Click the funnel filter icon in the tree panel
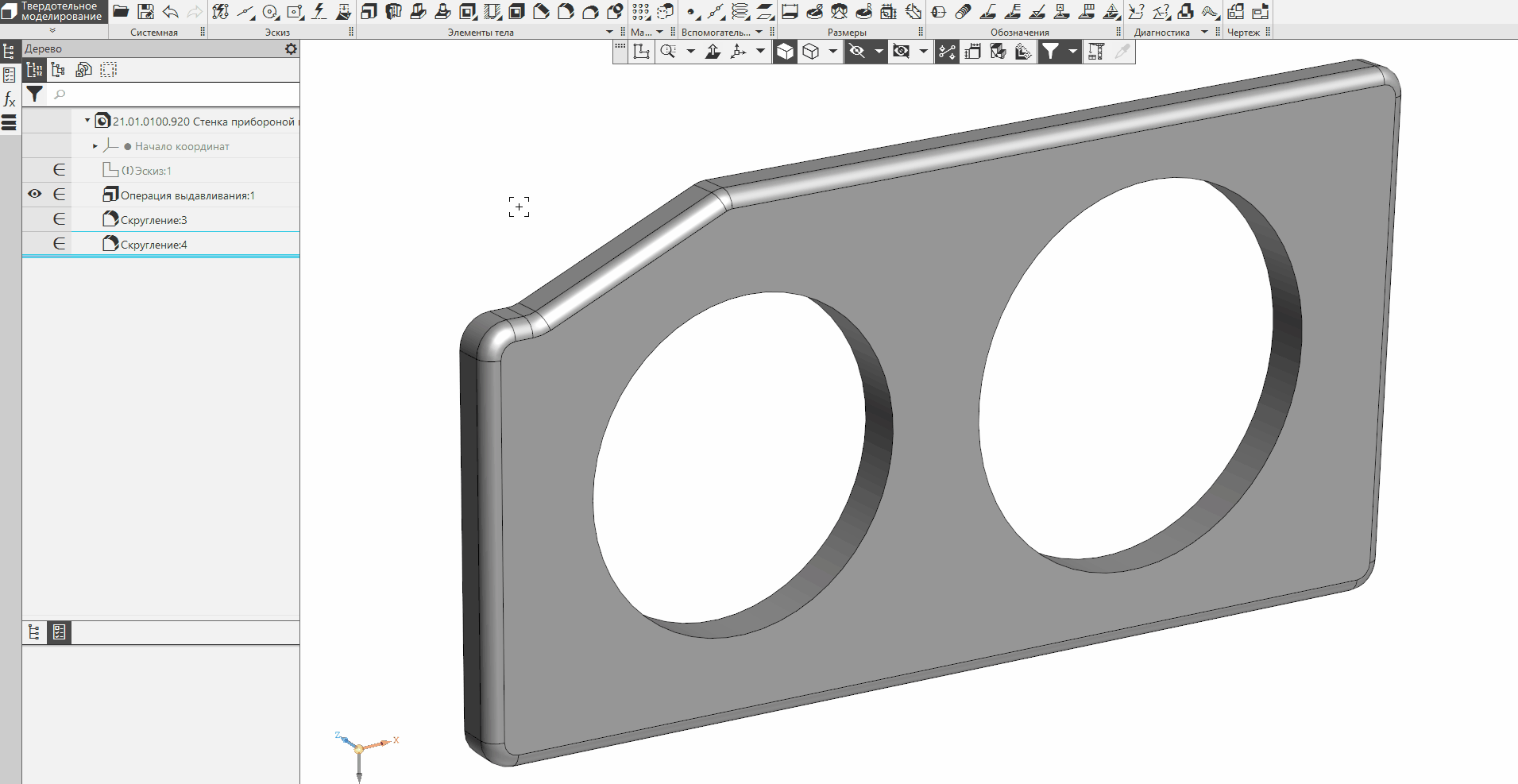Screen dimensions: 1518x784 click(34, 95)
